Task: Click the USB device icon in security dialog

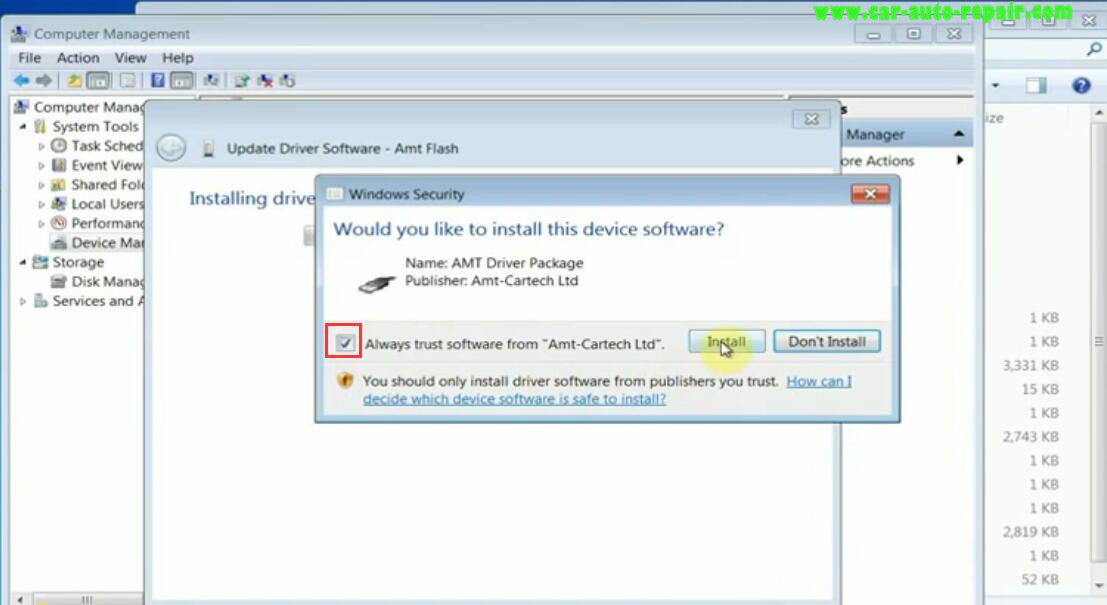Action: coord(377,284)
